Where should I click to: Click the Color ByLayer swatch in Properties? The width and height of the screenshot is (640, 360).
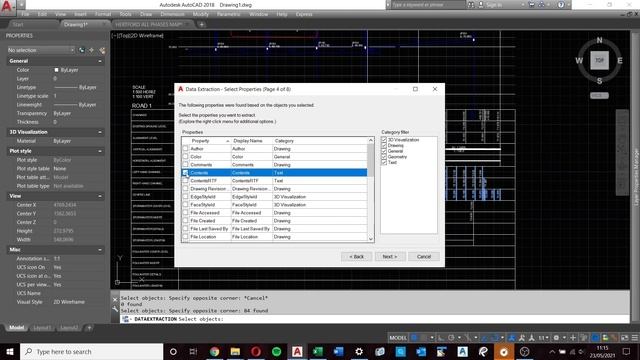(56, 70)
